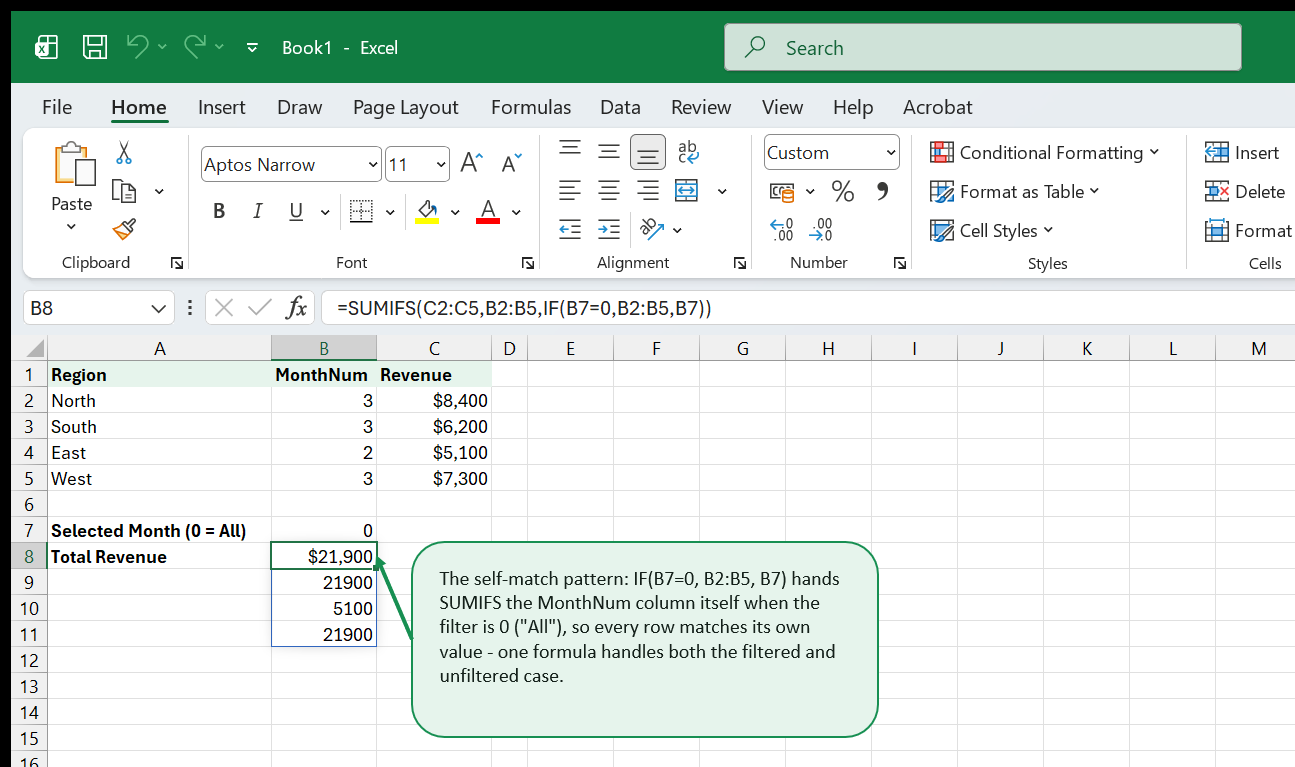The image size is (1295, 767).
Task: Align text to the top
Action: (x=570, y=150)
